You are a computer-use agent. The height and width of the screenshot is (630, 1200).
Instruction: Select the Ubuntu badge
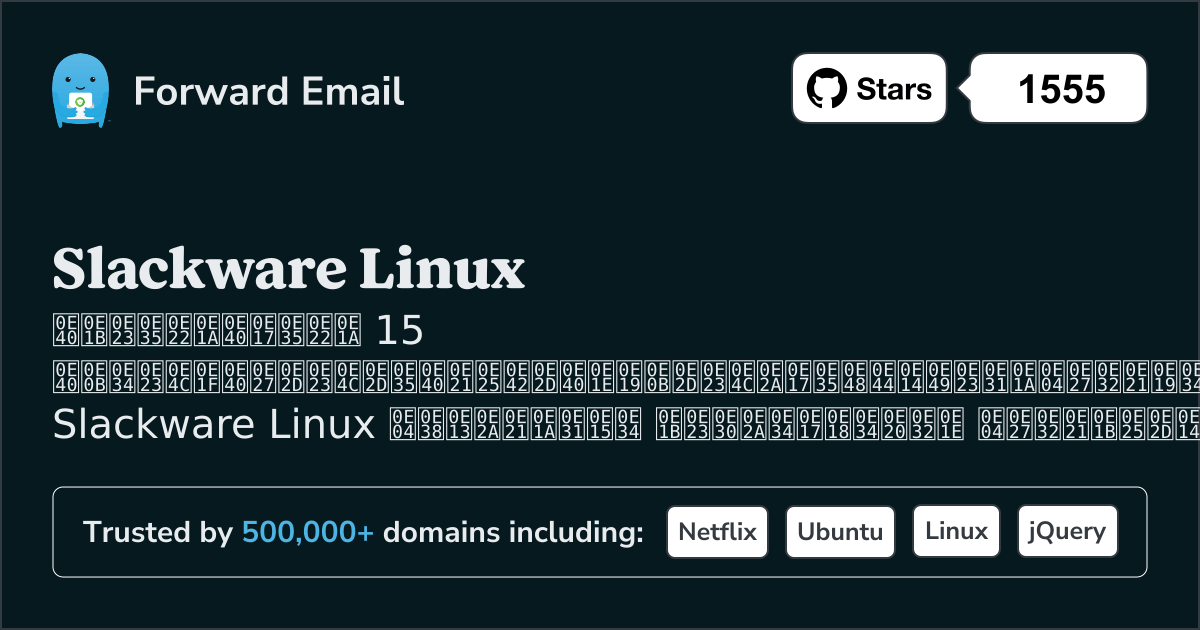pos(840,531)
